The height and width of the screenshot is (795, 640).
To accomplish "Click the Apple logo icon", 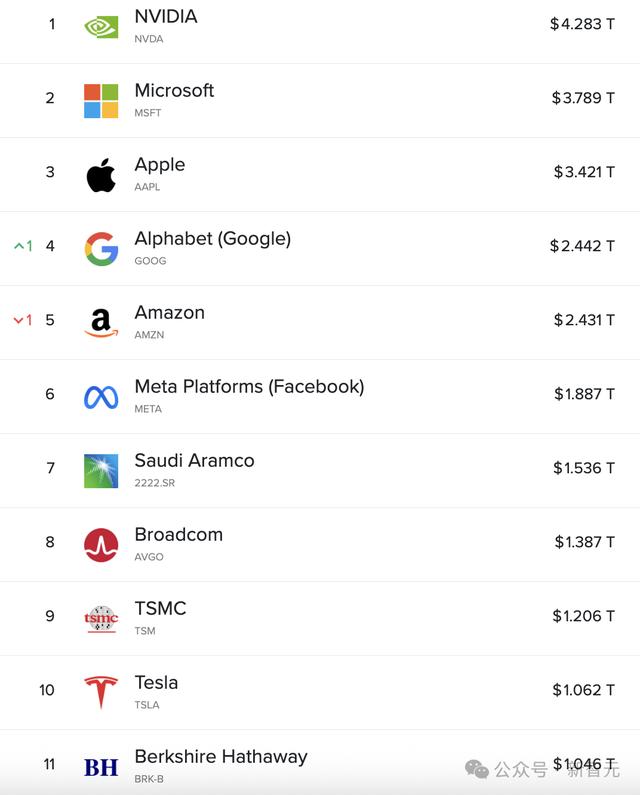I will pyautogui.click(x=101, y=175).
